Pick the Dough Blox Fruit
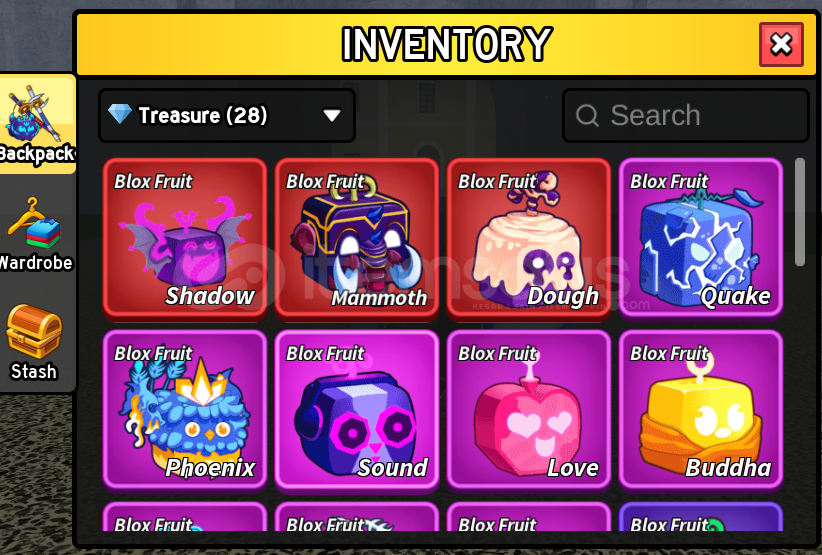 click(528, 239)
